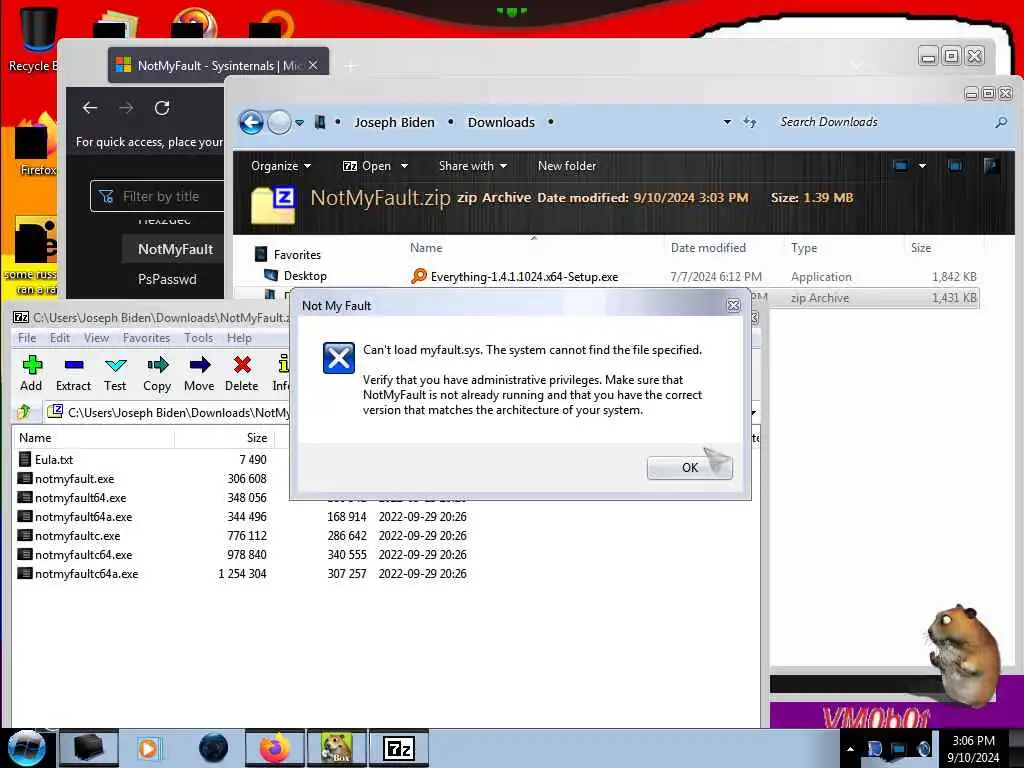Reload the browser page

pos(162,108)
